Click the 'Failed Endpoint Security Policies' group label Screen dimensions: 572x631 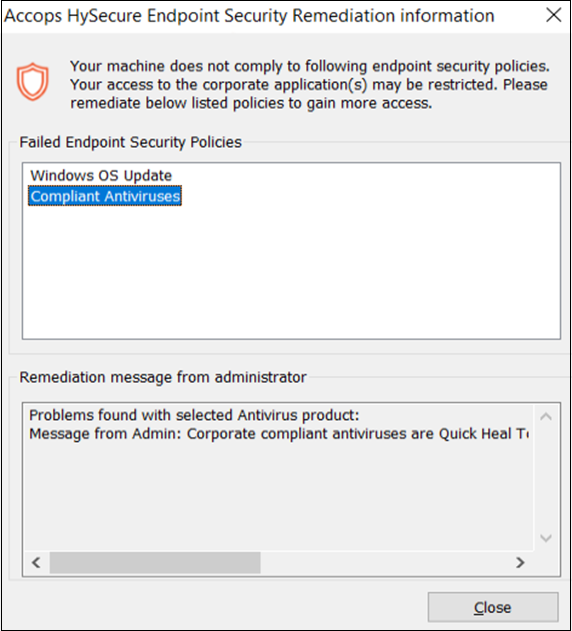(x=130, y=142)
